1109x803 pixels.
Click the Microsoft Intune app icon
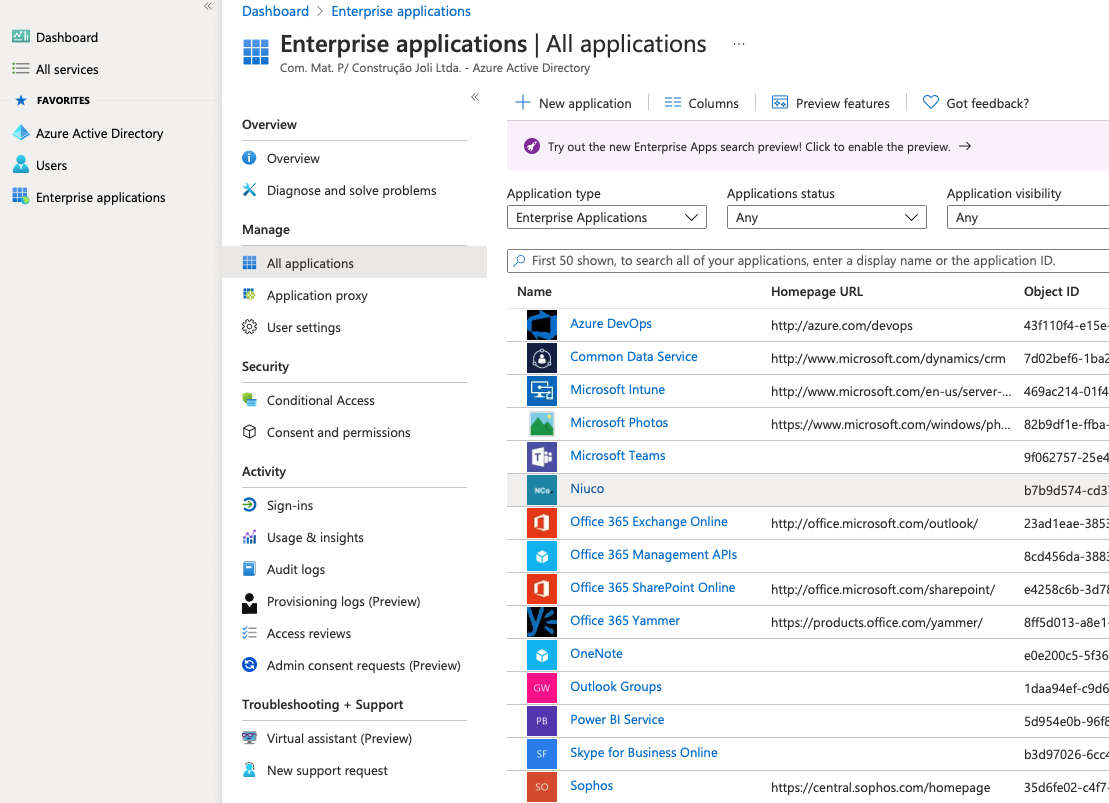click(x=542, y=391)
